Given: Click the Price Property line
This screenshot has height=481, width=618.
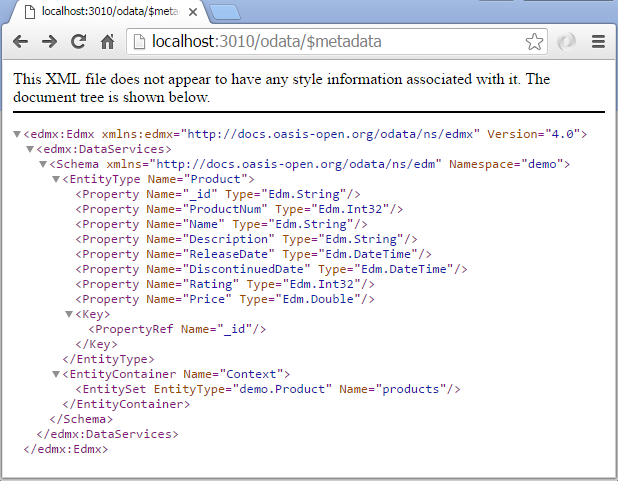Looking at the screenshot, I should click(225, 299).
